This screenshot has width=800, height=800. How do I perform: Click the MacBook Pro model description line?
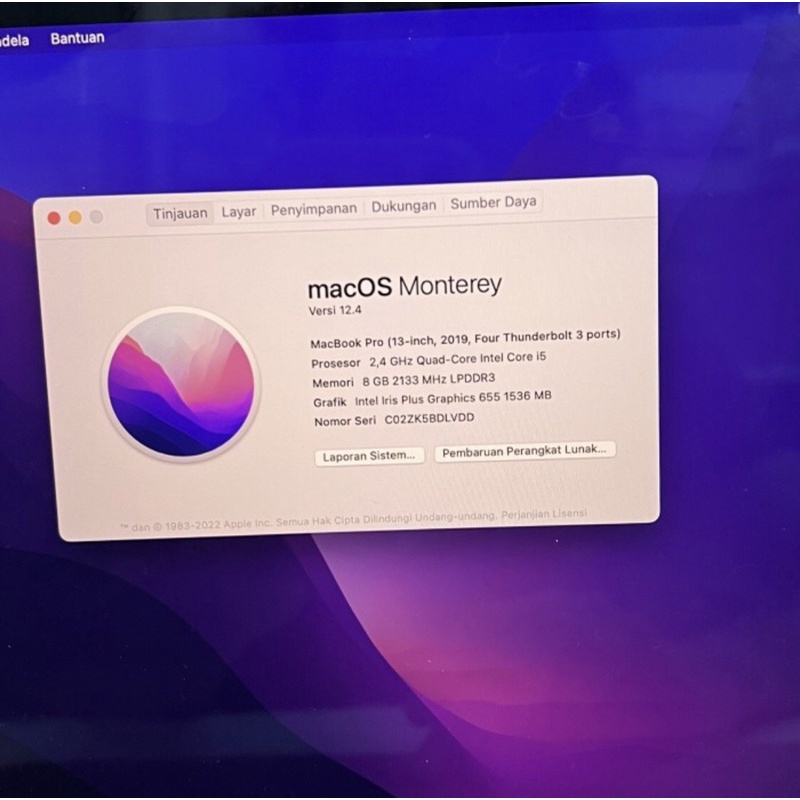click(x=465, y=339)
